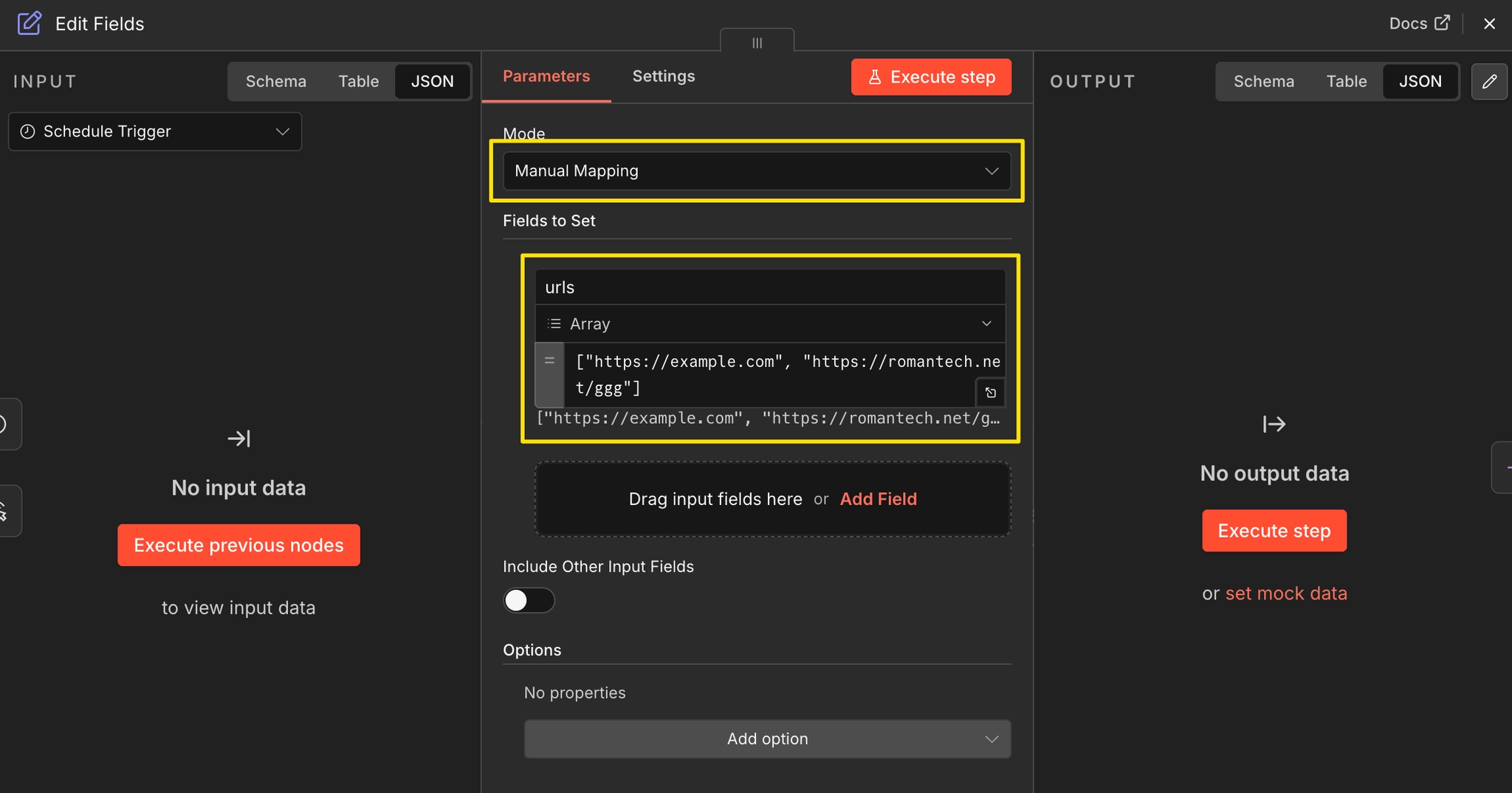
Task: Click the flask icon on Execute step
Action: coord(875,77)
